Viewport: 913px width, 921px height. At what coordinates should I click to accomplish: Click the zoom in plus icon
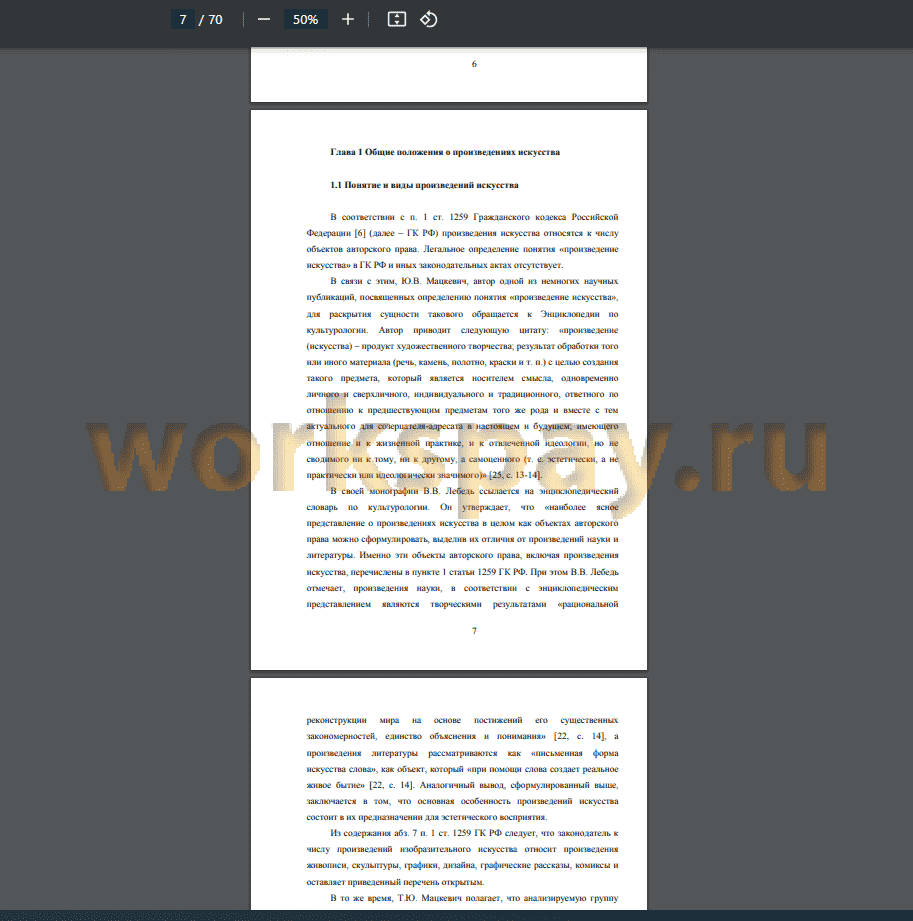[348, 19]
